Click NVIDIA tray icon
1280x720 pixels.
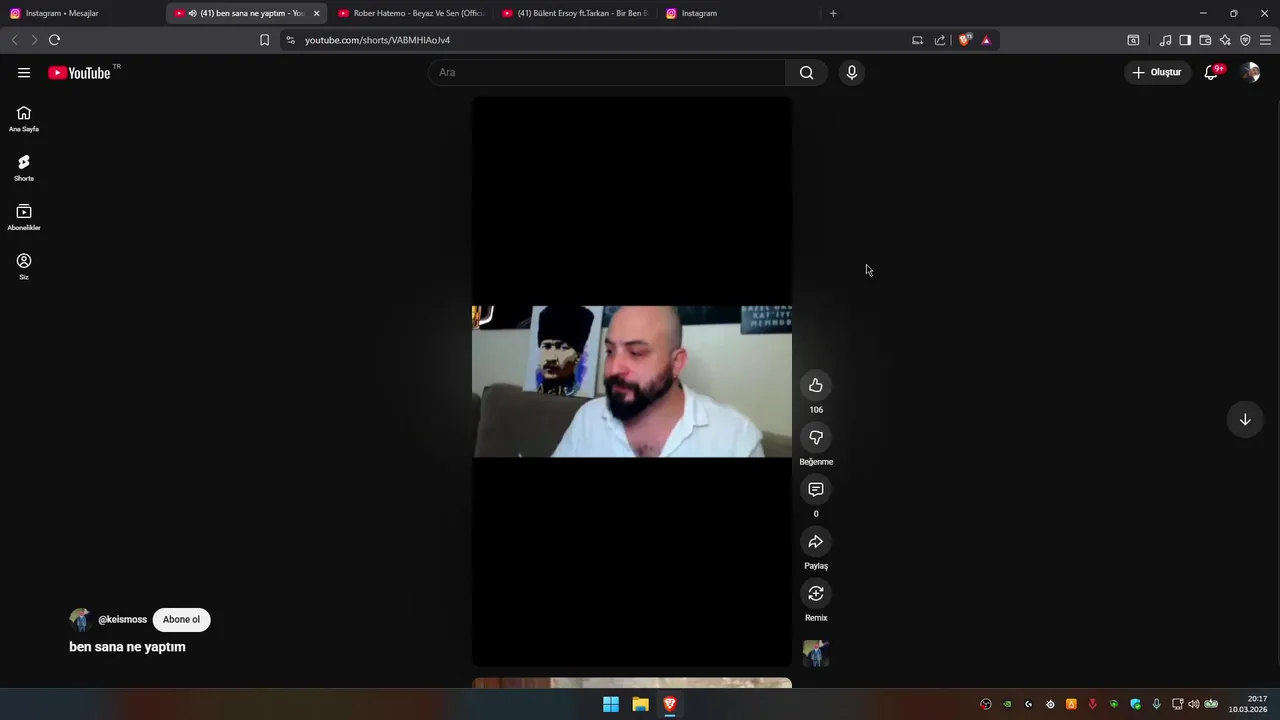pos(1007,704)
